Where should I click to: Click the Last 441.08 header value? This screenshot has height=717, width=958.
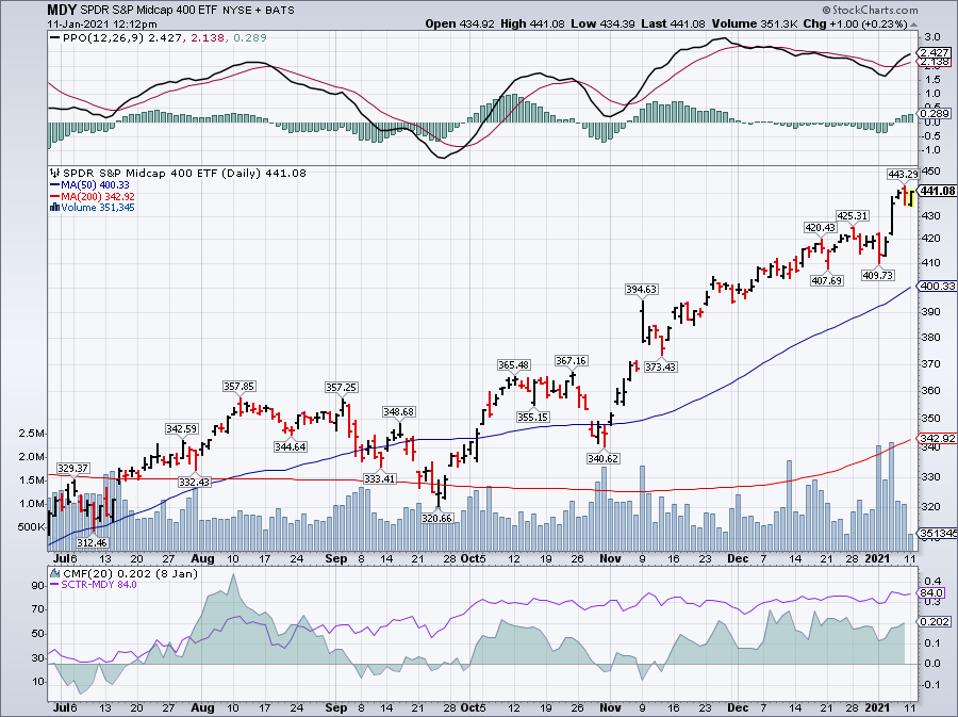(x=673, y=24)
